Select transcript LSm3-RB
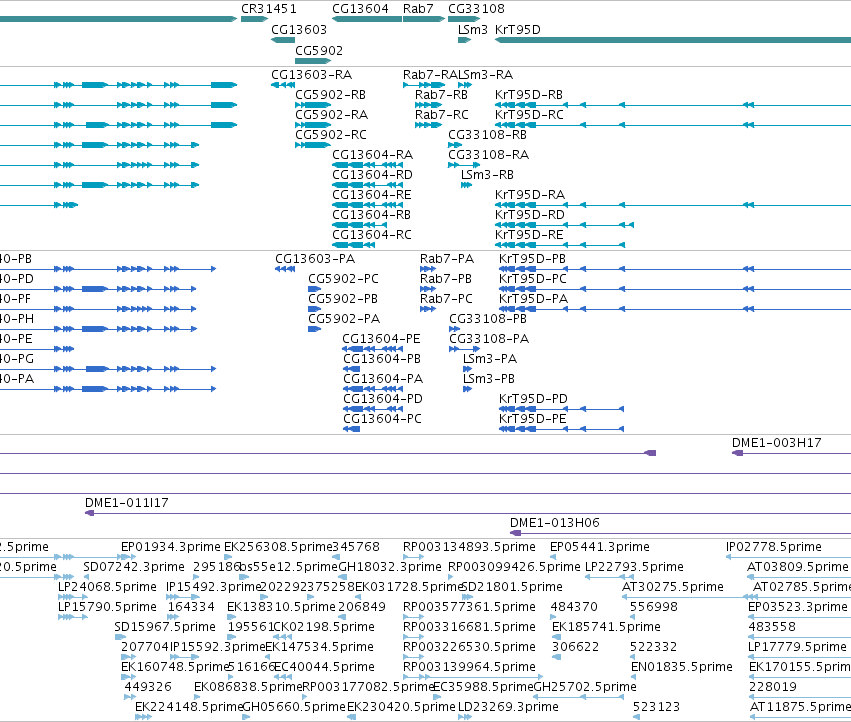851x722 pixels. 487,175
